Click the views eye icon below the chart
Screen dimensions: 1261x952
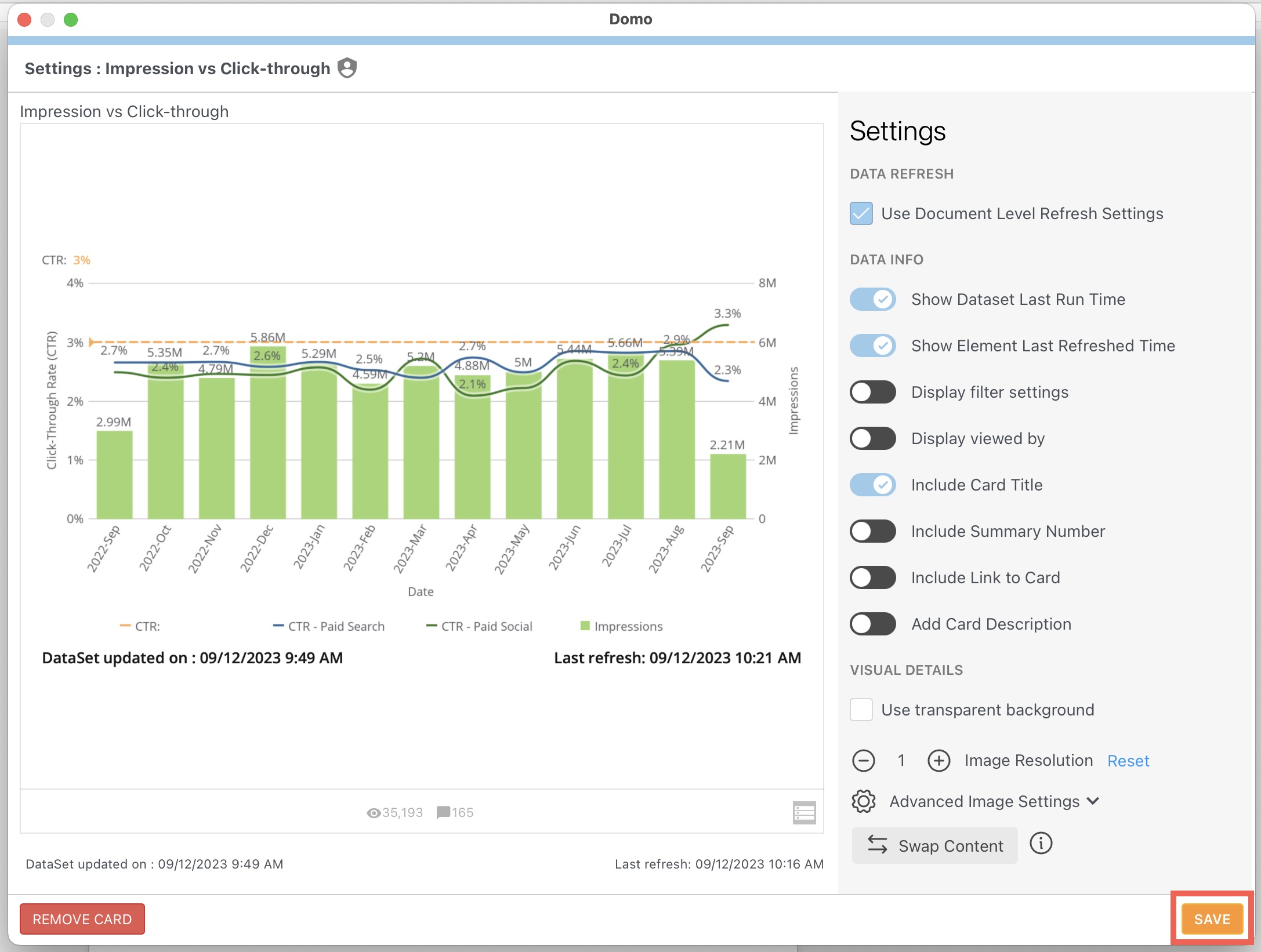point(374,812)
